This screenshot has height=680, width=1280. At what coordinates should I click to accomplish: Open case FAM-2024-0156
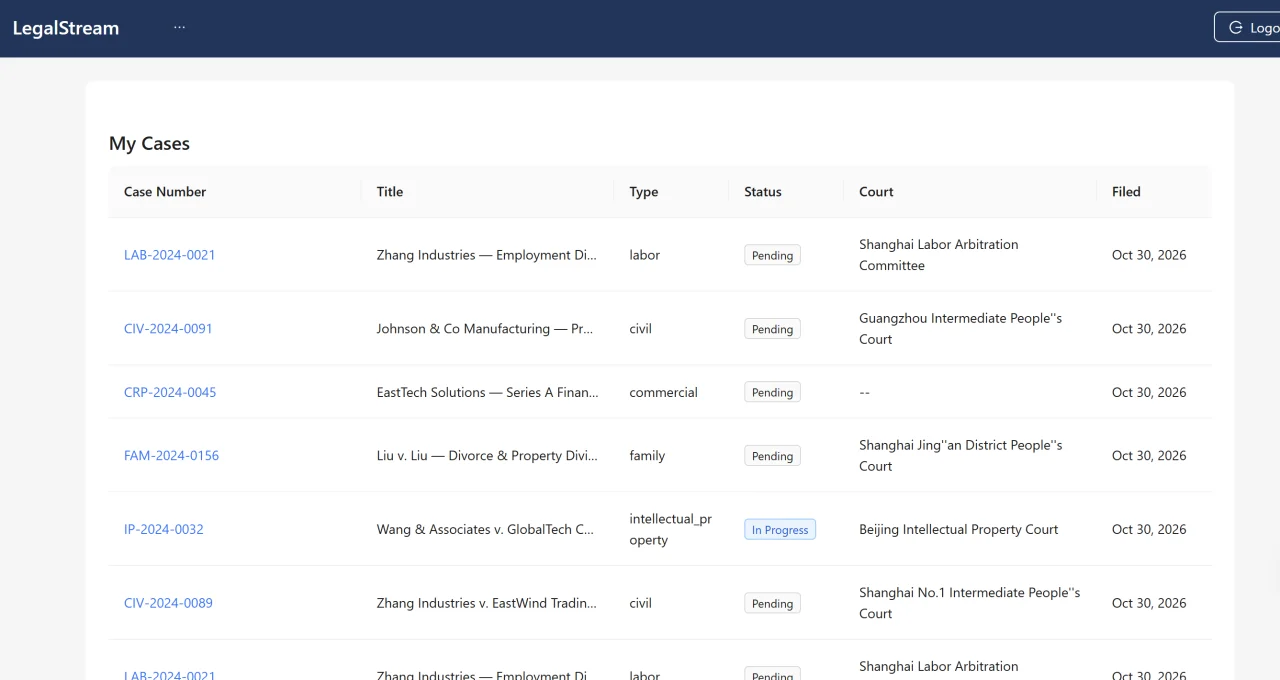(x=171, y=456)
